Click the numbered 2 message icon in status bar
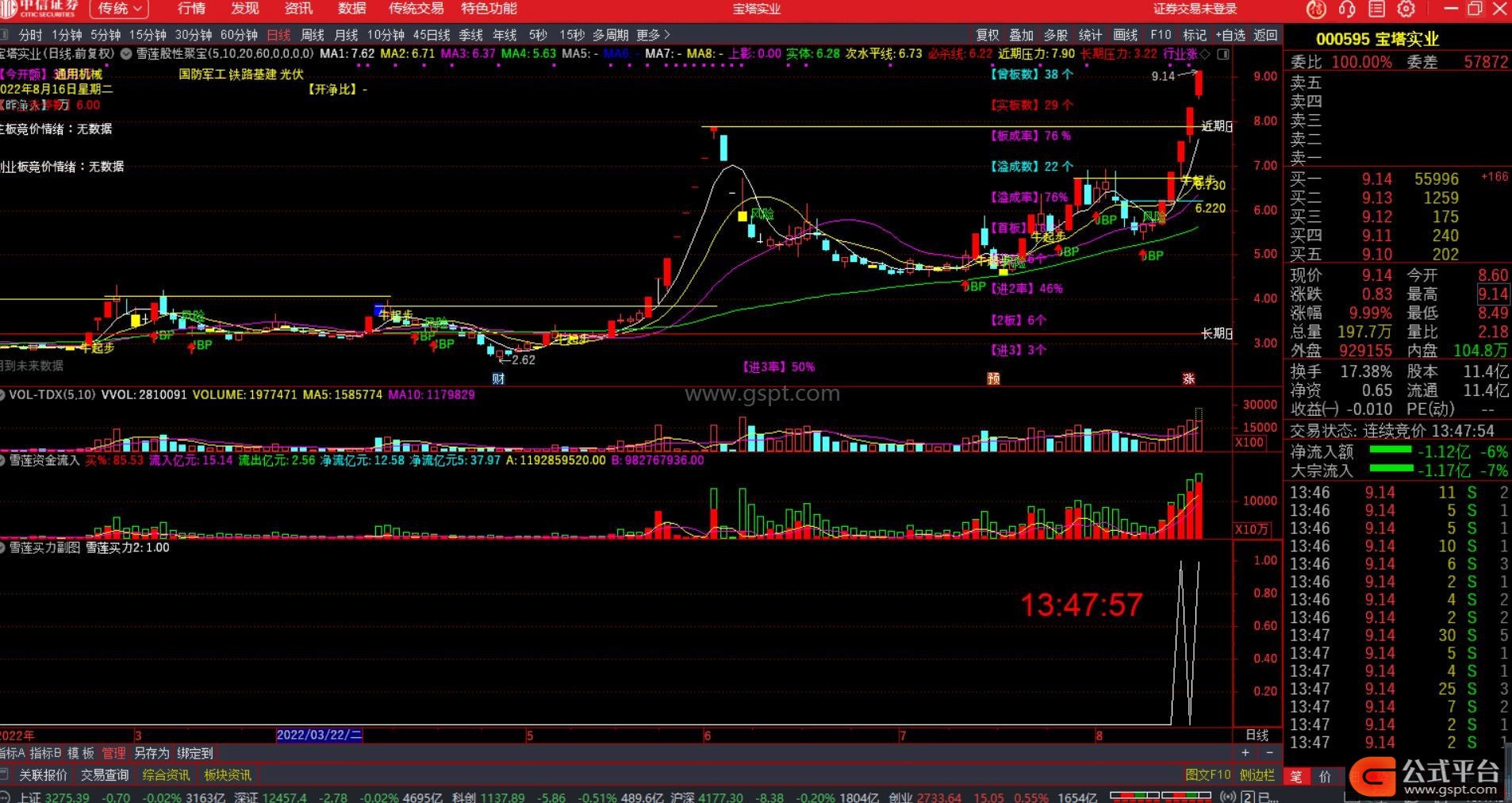1512x803 pixels. coord(1248,797)
